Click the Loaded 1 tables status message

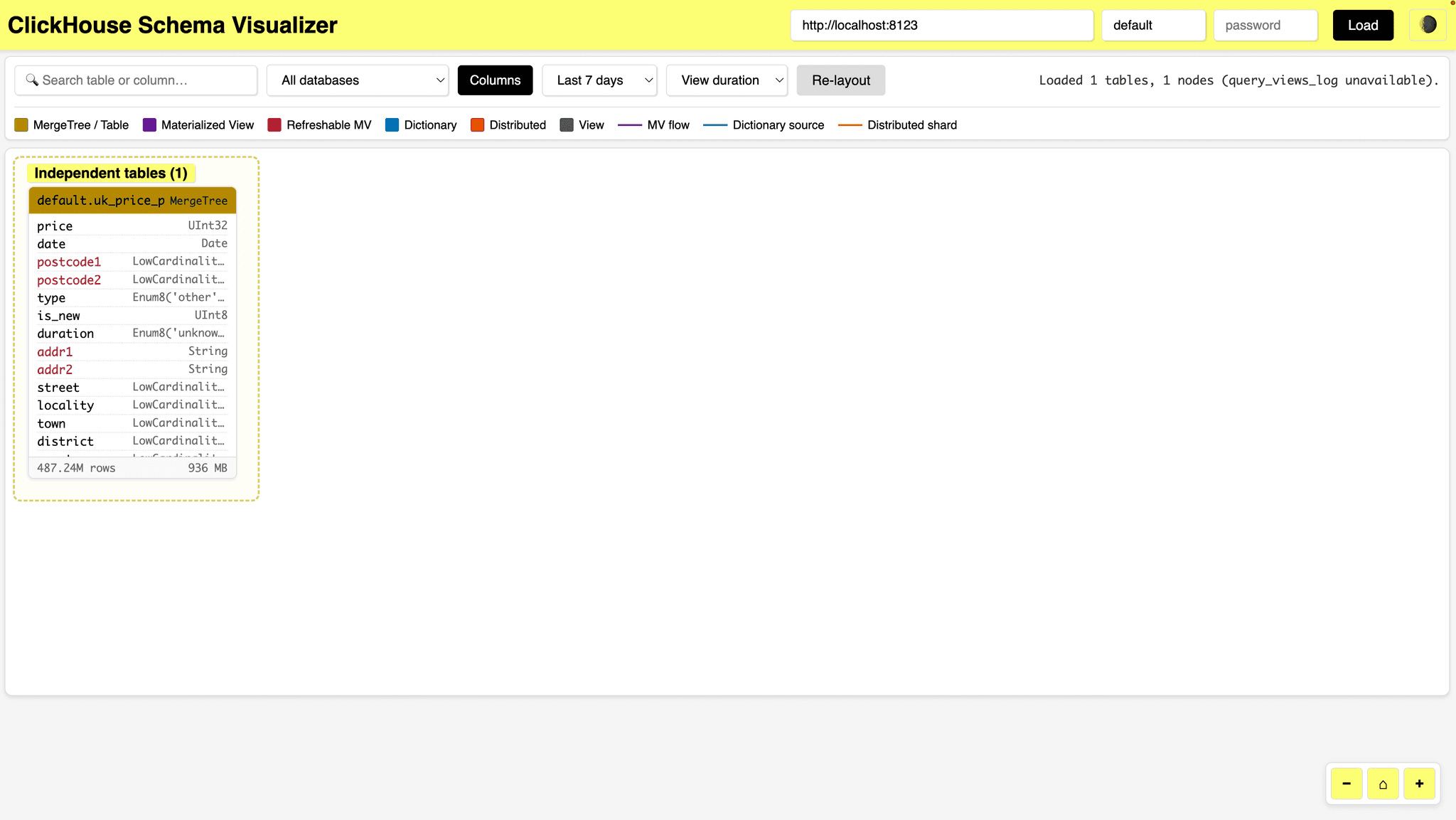click(x=1238, y=80)
